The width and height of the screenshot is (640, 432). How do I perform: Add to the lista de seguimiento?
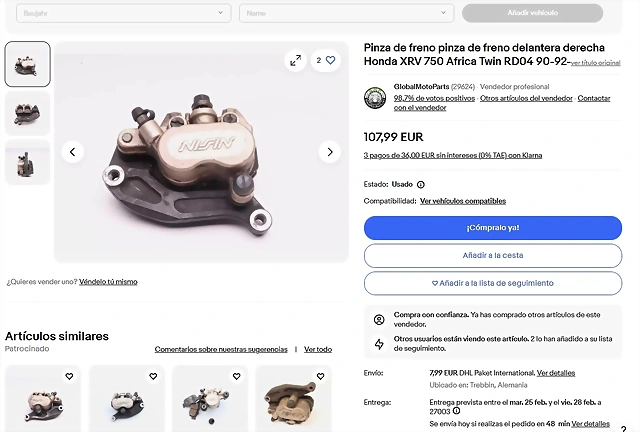coord(493,283)
